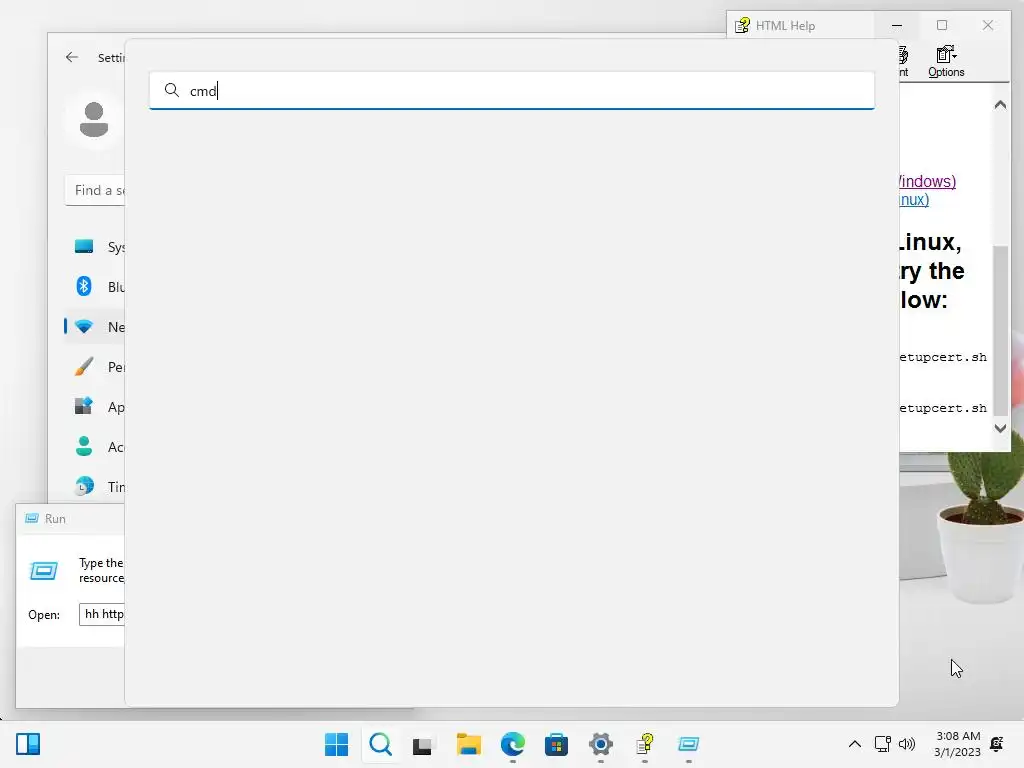Image resolution: width=1024 pixels, height=768 pixels.
Task: Close the HTML Help window
Action: [x=987, y=25]
